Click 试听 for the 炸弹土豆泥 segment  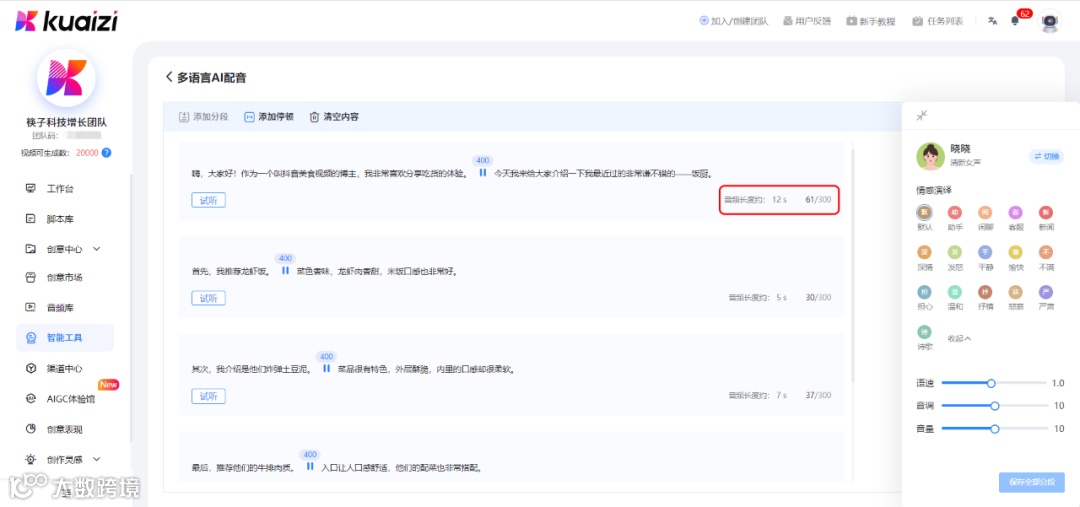point(208,396)
